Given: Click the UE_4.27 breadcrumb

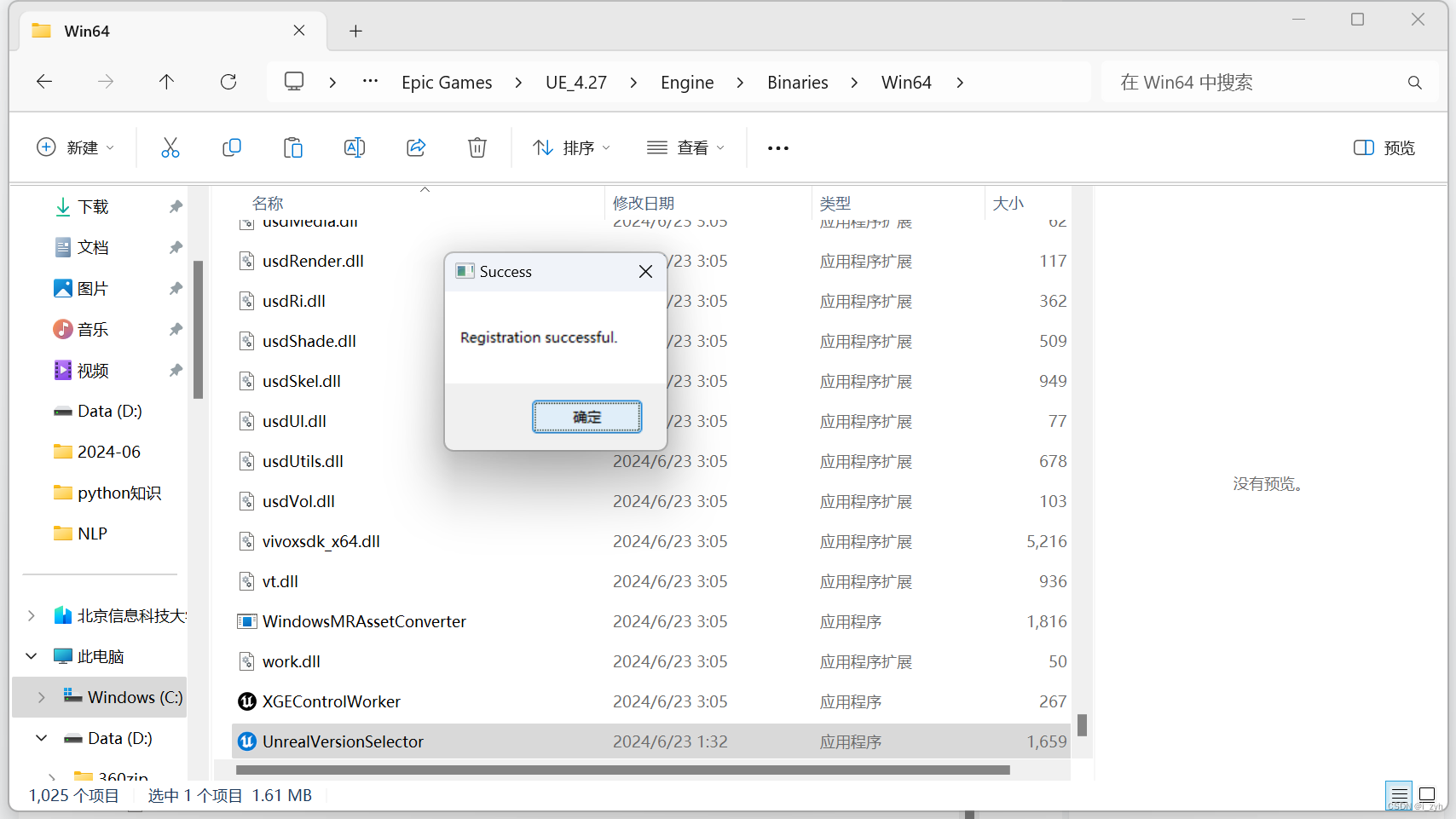Looking at the screenshot, I should (576, 83).
